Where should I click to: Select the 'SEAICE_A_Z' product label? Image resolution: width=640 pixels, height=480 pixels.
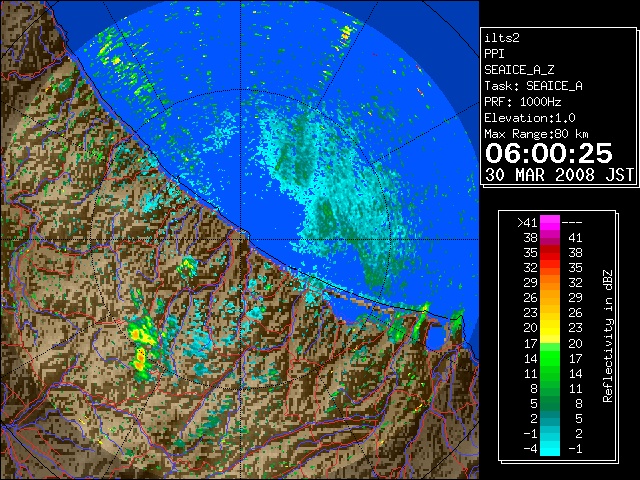519,70
